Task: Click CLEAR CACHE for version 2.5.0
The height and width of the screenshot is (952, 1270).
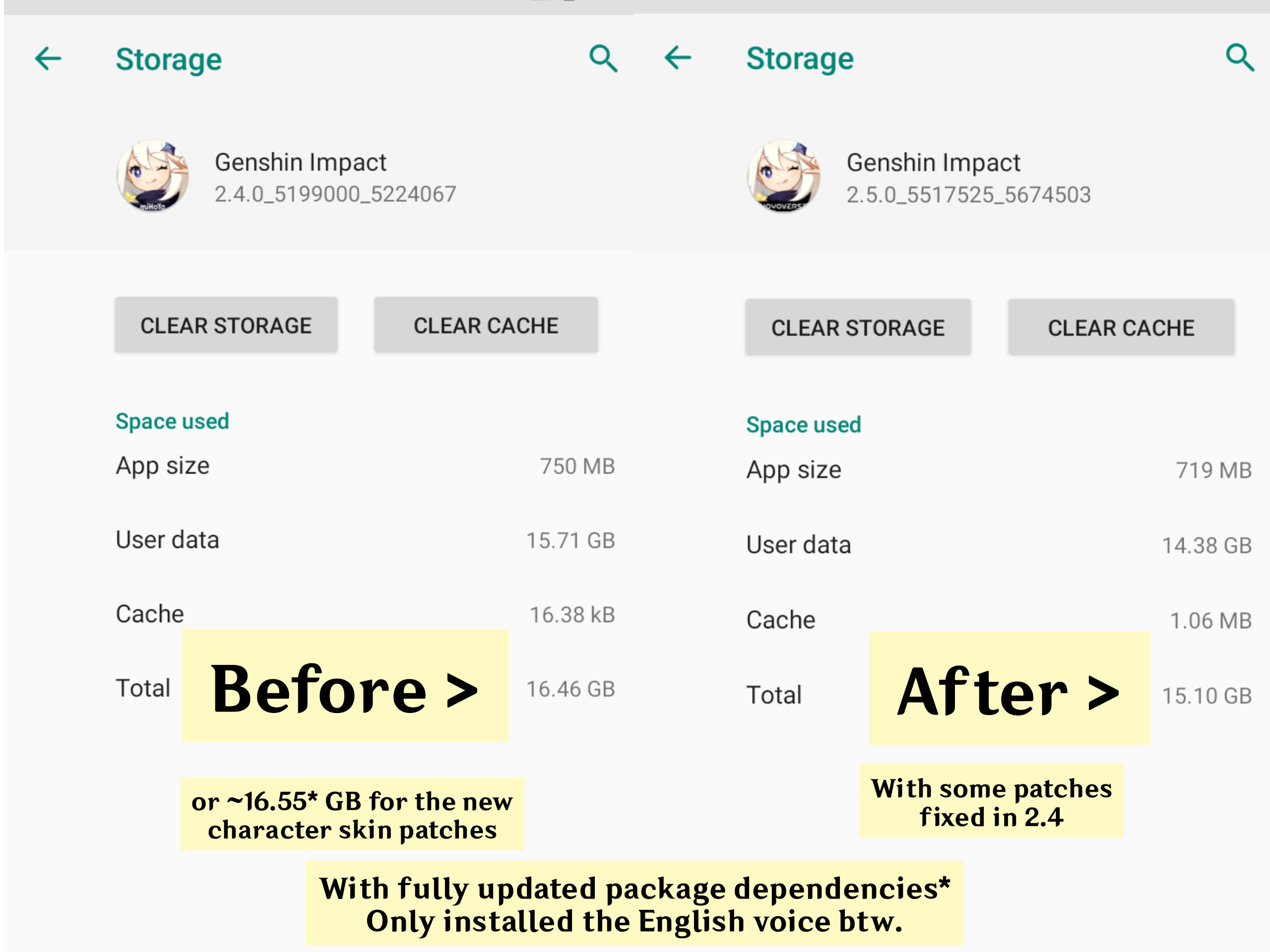Action: [1121, 327]
